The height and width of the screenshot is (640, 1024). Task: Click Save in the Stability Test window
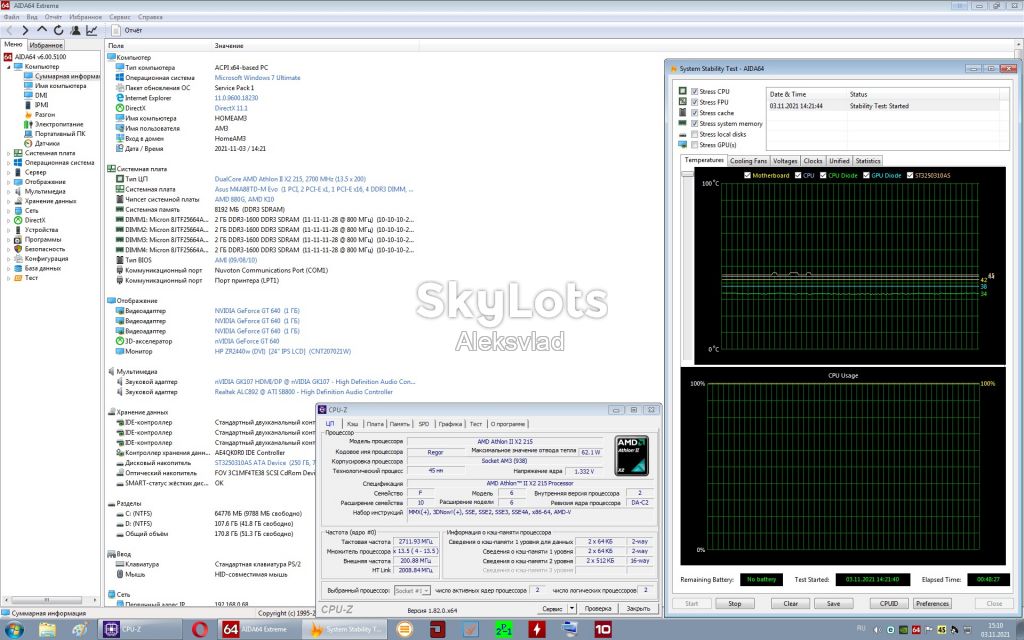[x=833, y=603]
